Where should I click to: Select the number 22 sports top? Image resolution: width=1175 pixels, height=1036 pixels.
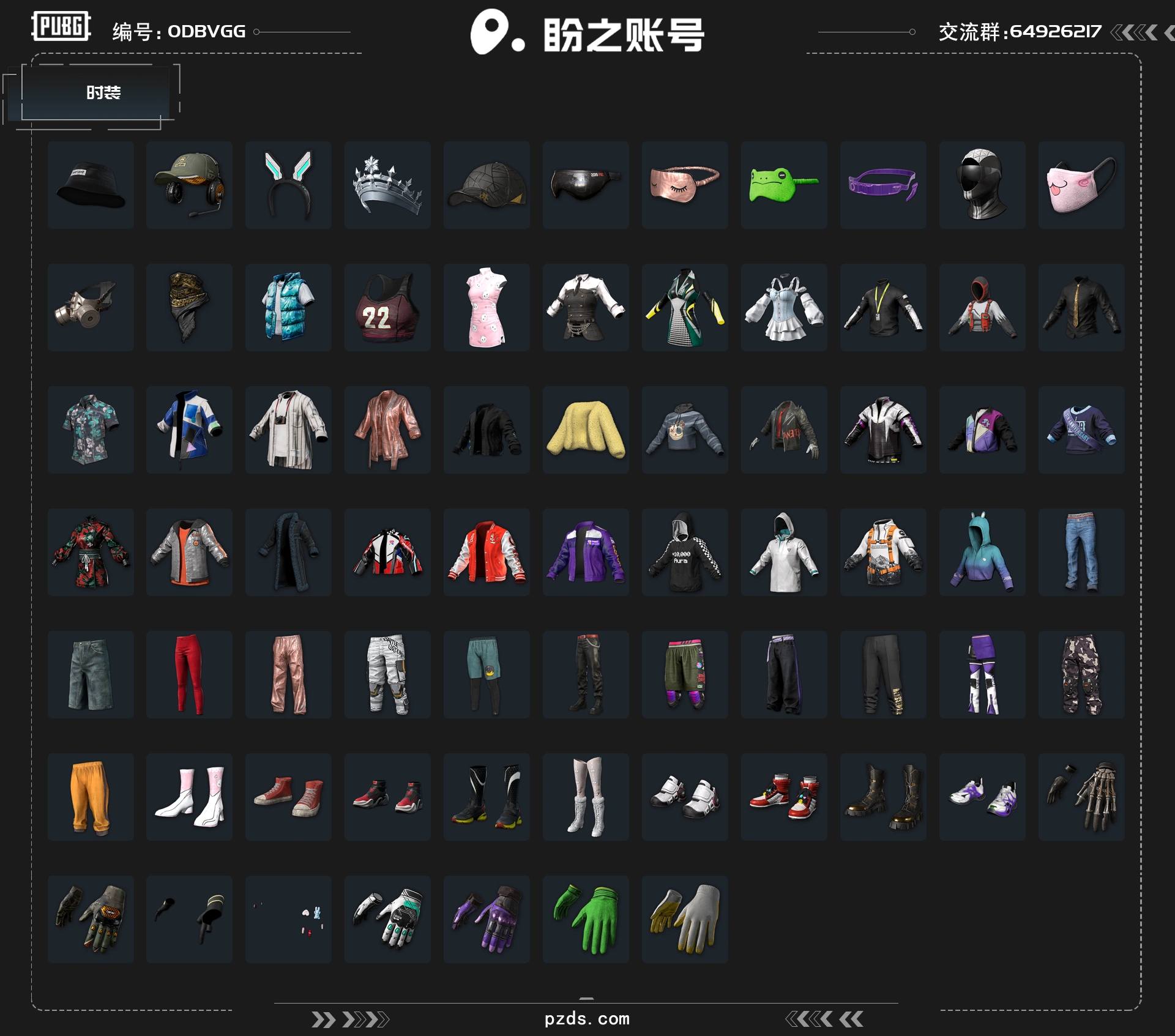(388, 307)
